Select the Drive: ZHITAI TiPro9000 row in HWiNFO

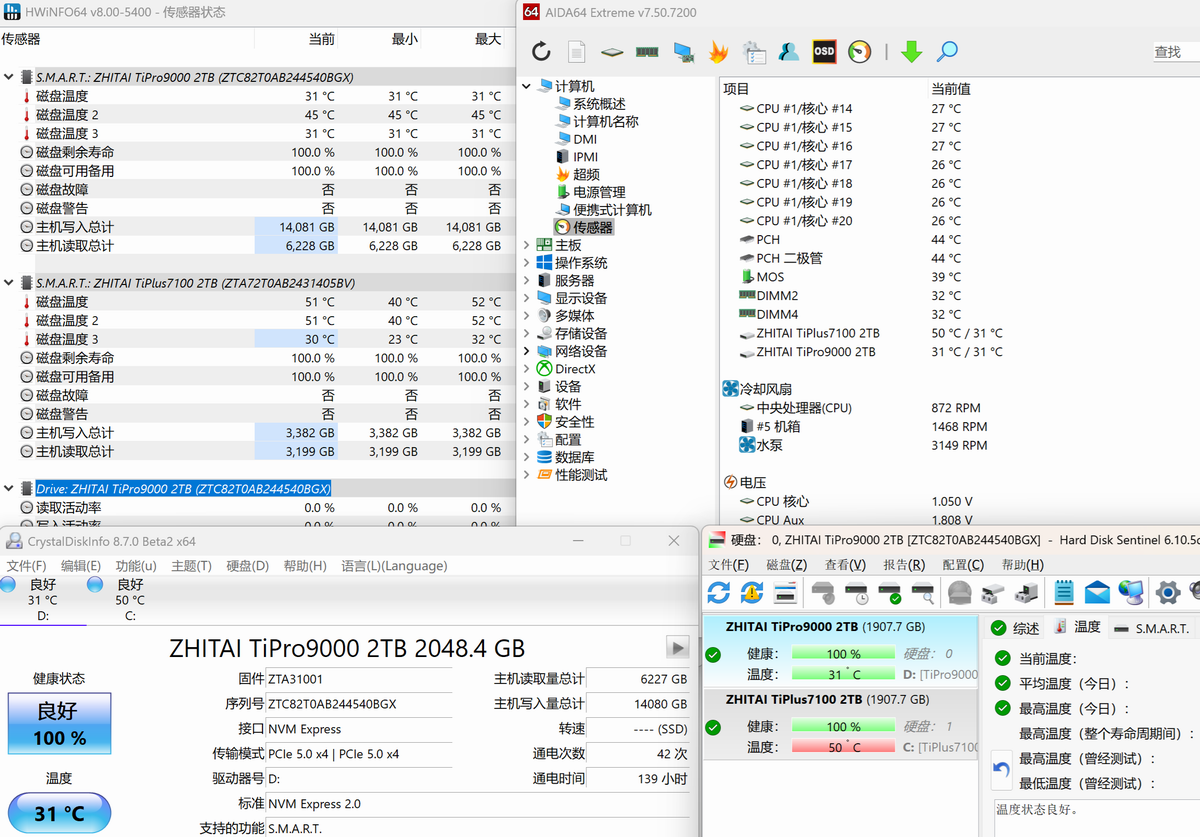pos(183,489)
